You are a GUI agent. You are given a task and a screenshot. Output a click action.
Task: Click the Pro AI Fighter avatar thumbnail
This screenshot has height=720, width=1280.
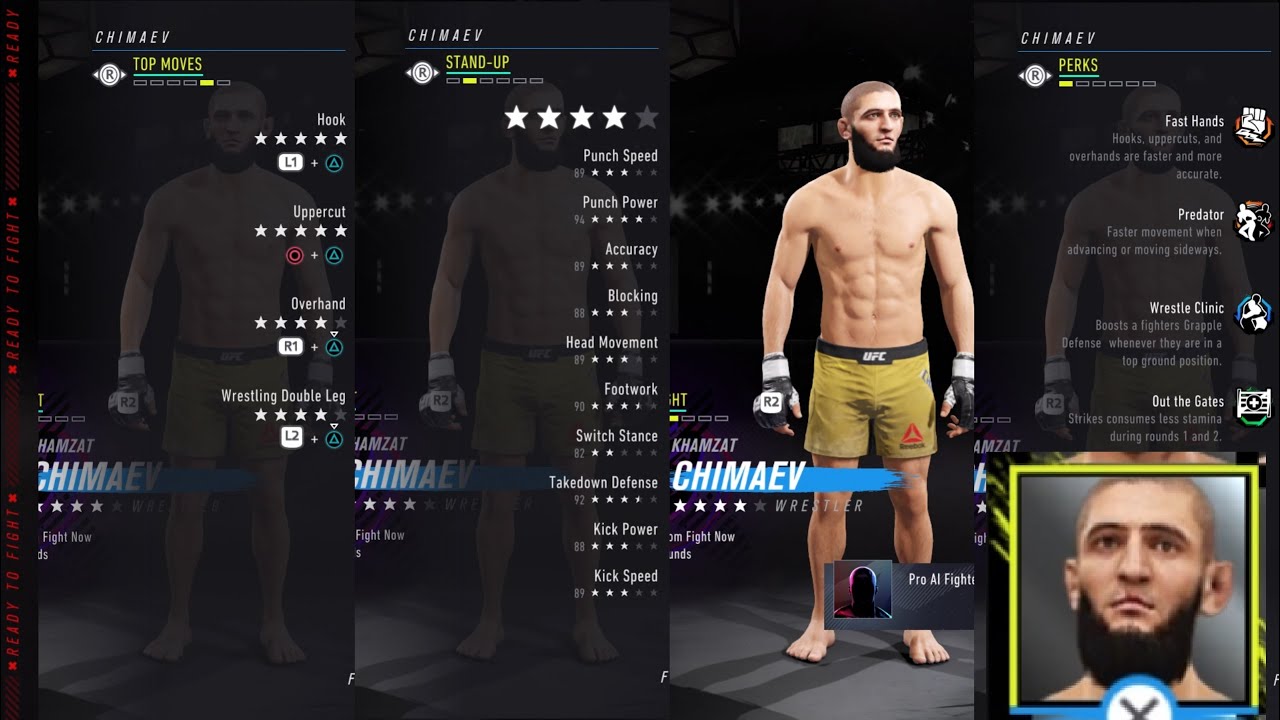tap(862, 590)
